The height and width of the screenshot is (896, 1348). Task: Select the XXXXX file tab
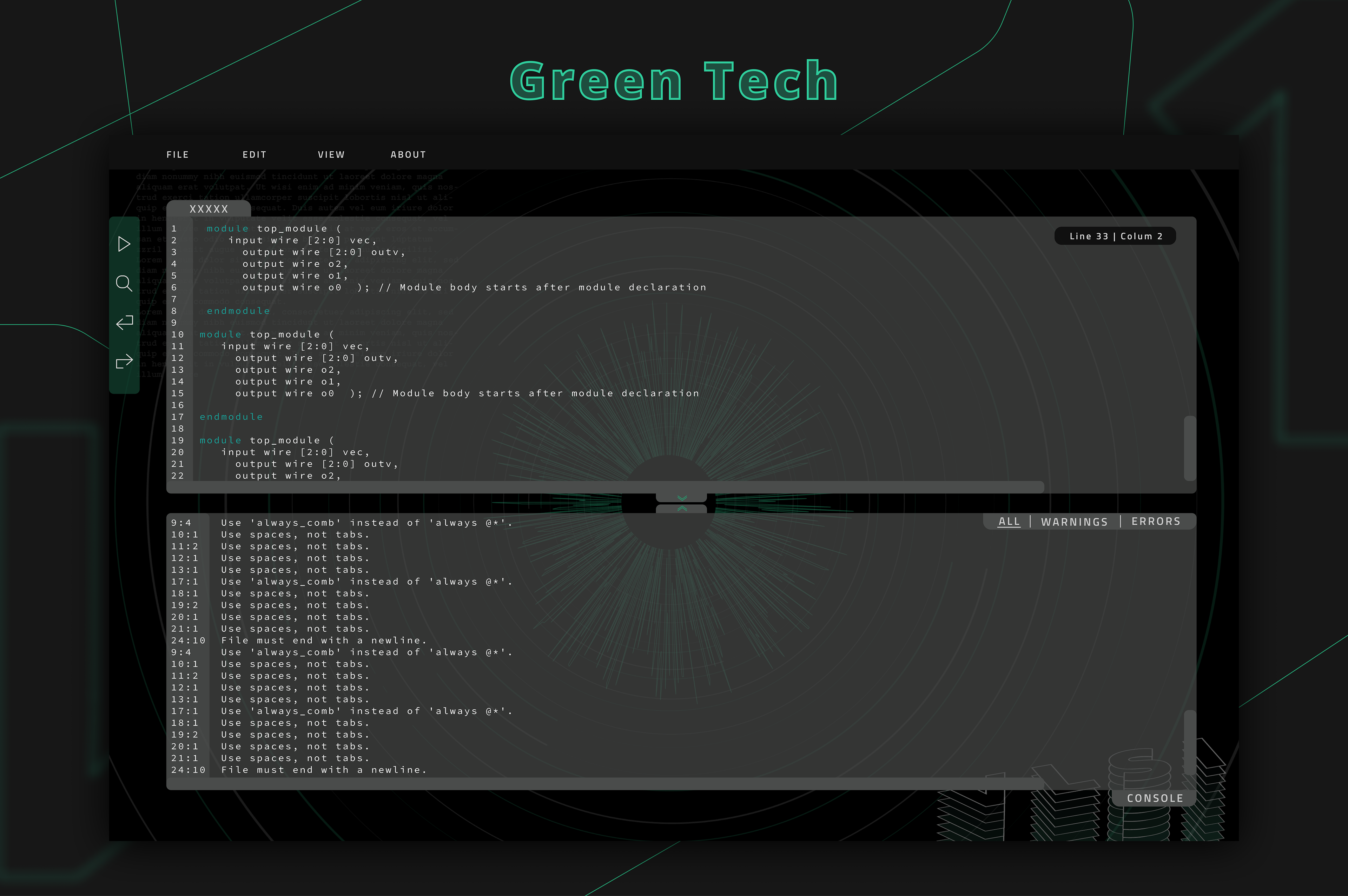tap(209, 209)
